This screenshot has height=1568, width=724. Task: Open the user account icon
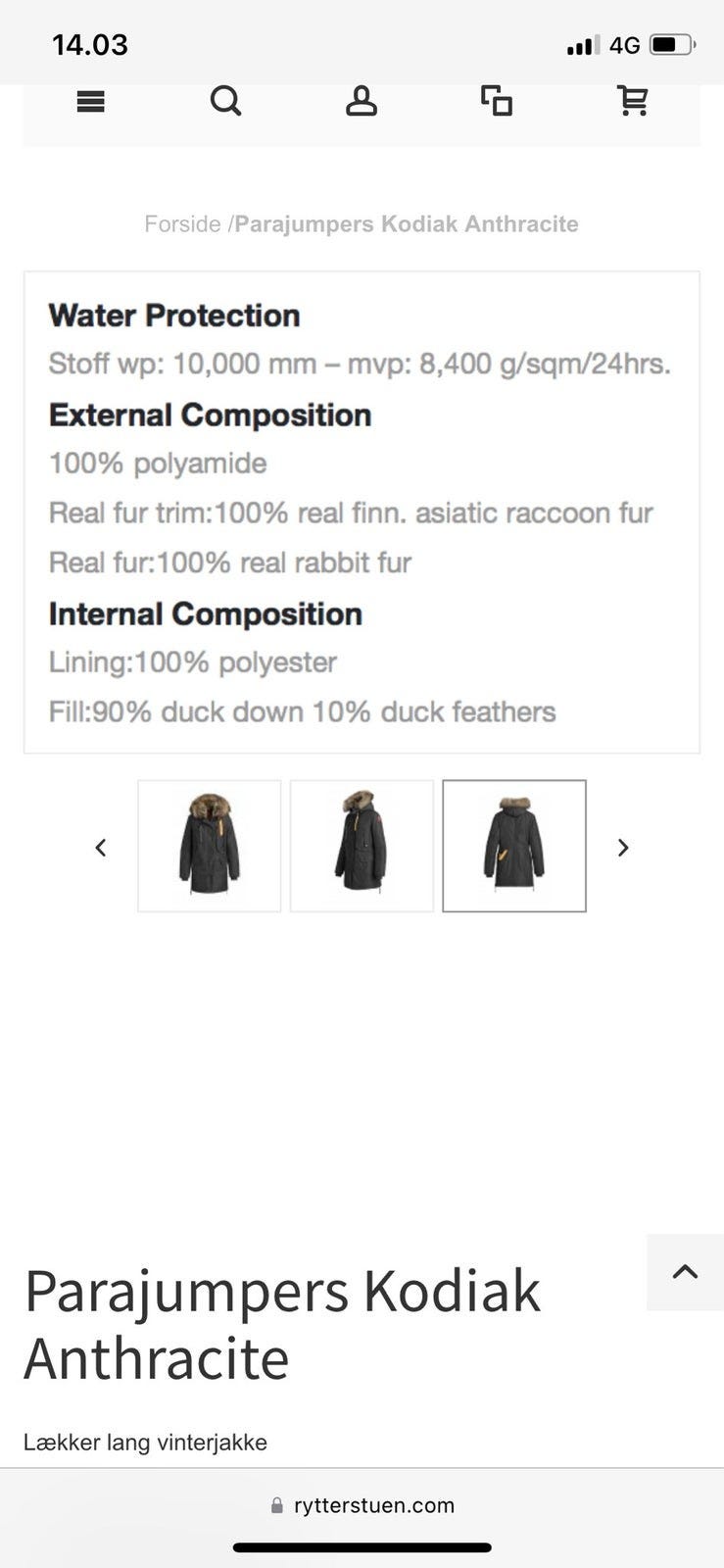[361, 101]
